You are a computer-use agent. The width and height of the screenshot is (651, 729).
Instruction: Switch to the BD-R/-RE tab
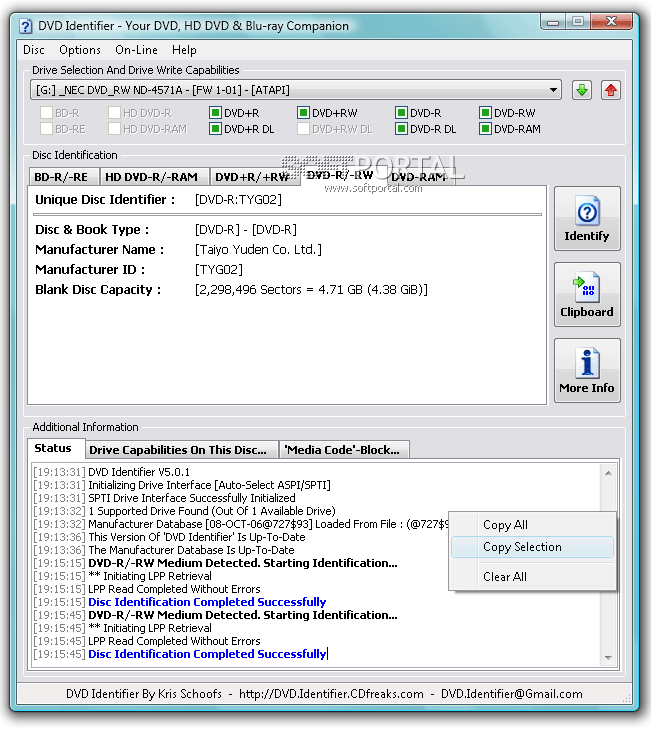point(64,177)
